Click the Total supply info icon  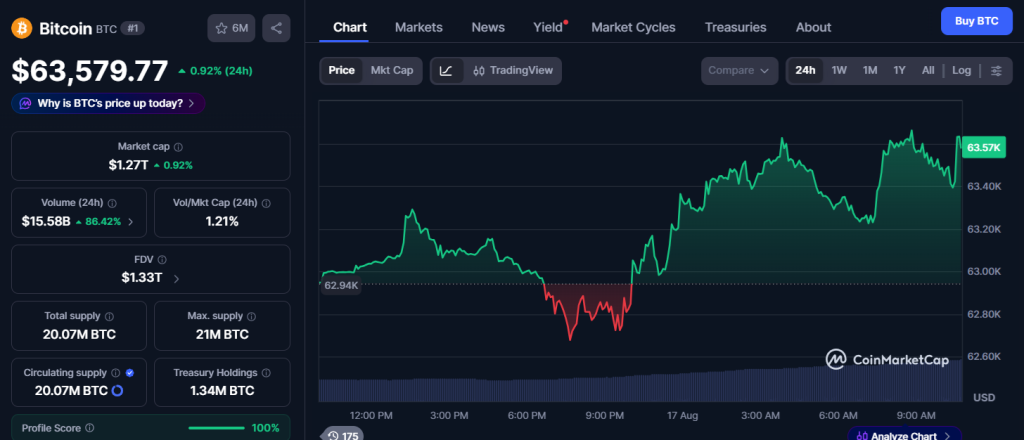[x=109, y=316]
